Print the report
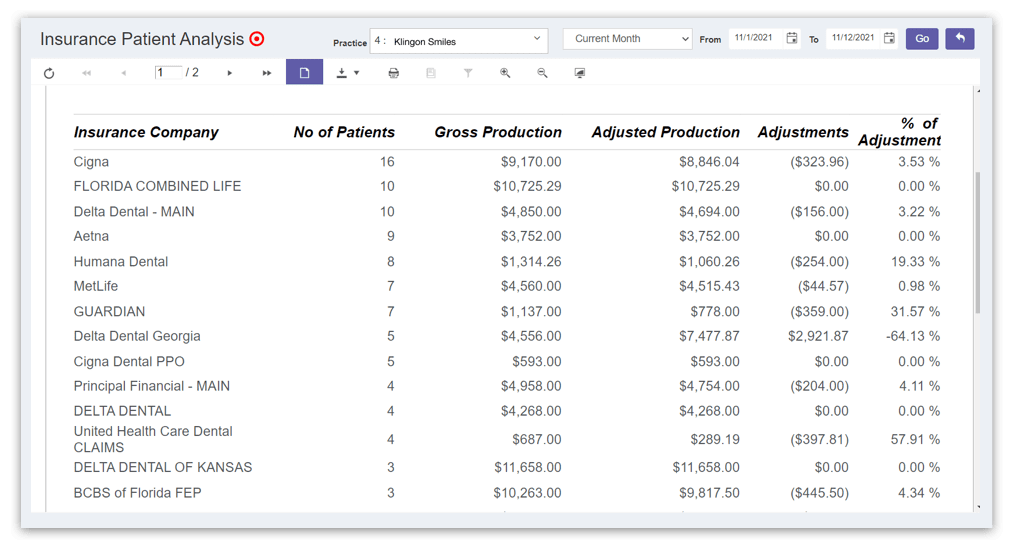 (x=394, y=73)
